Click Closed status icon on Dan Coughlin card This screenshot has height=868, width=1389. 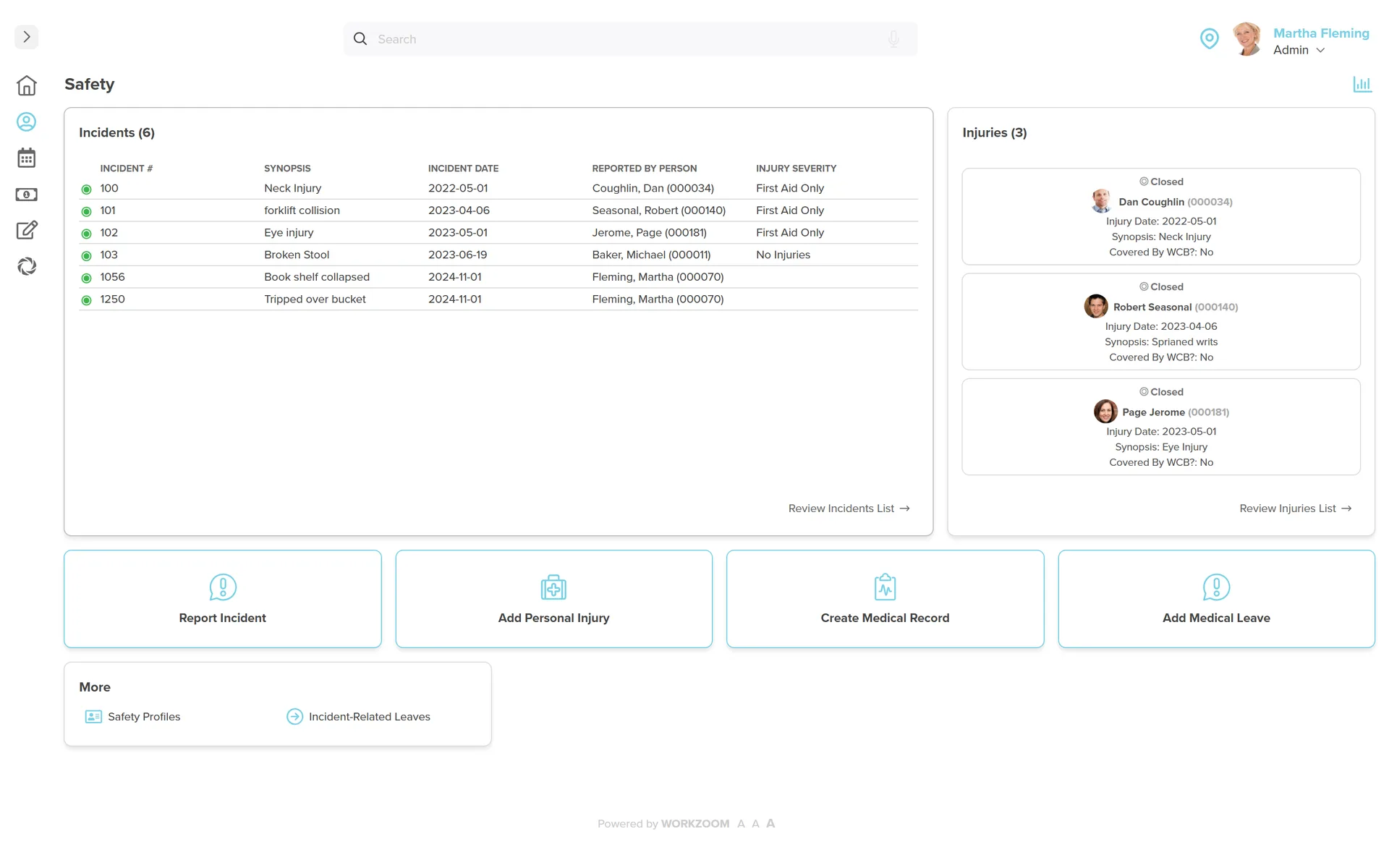pos(1144,182)
